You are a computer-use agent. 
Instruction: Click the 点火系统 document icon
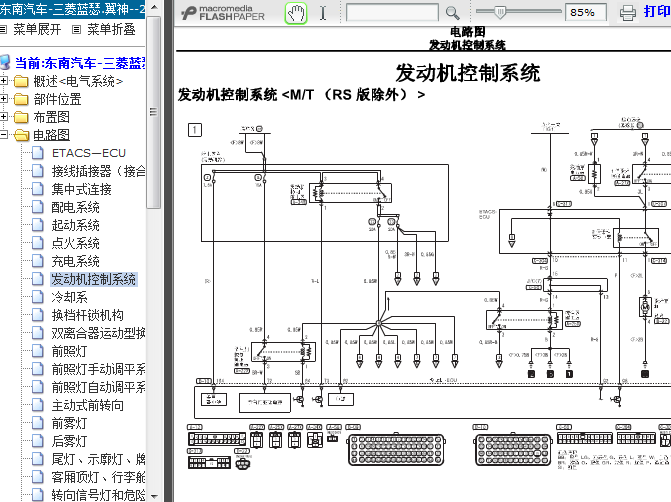pyautogui.click(x=38, y=243)
